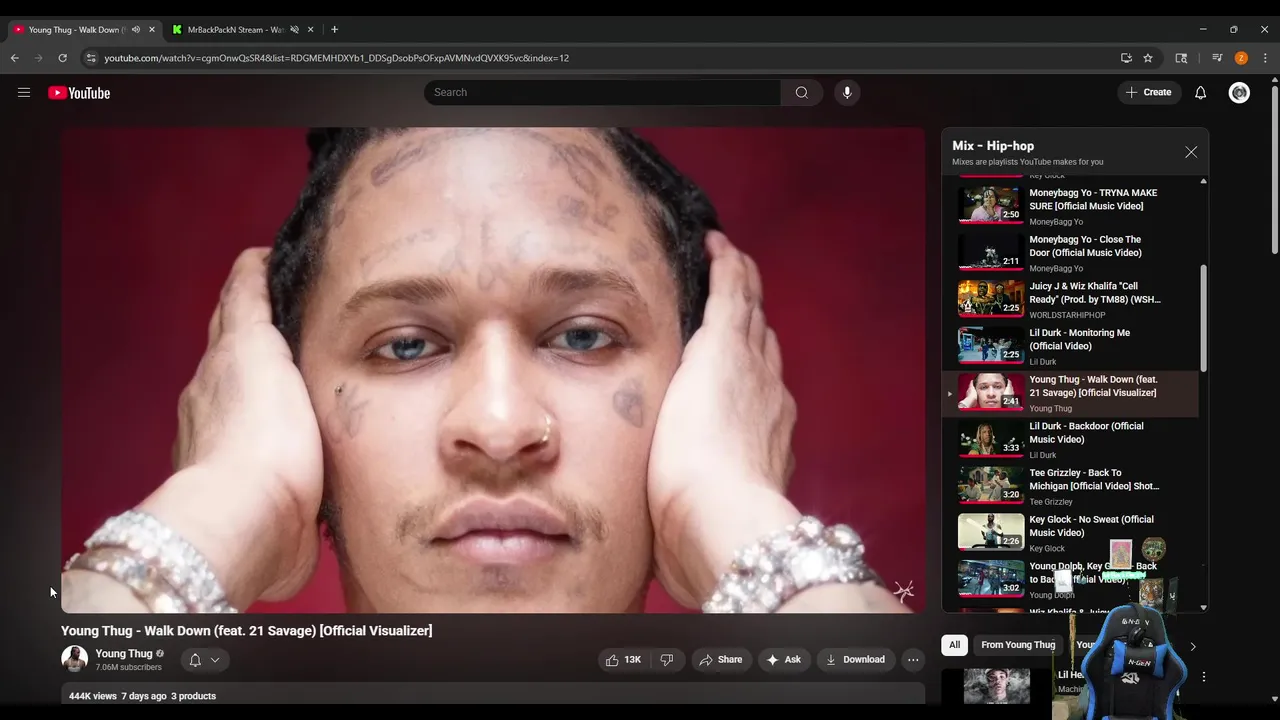This screenshot has height=720, width=1280.
Task: Open Young Thug channel name link
Action: (124, 654)
